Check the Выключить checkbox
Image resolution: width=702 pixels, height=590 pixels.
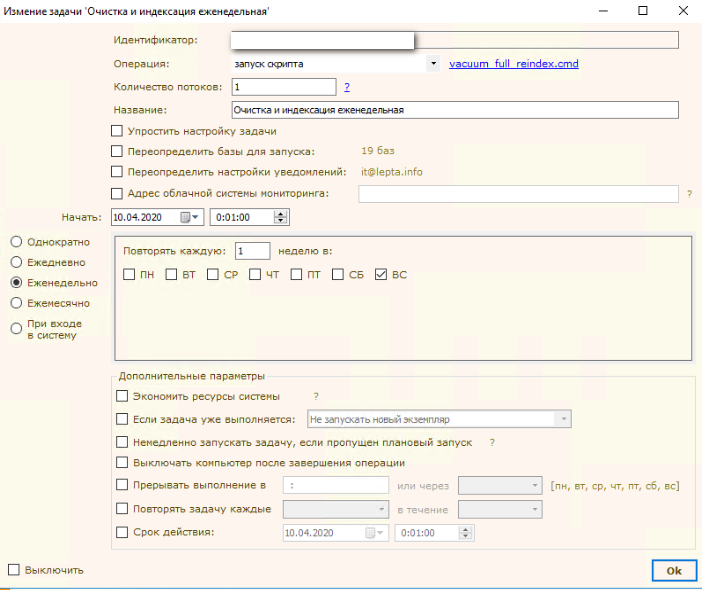14,570
